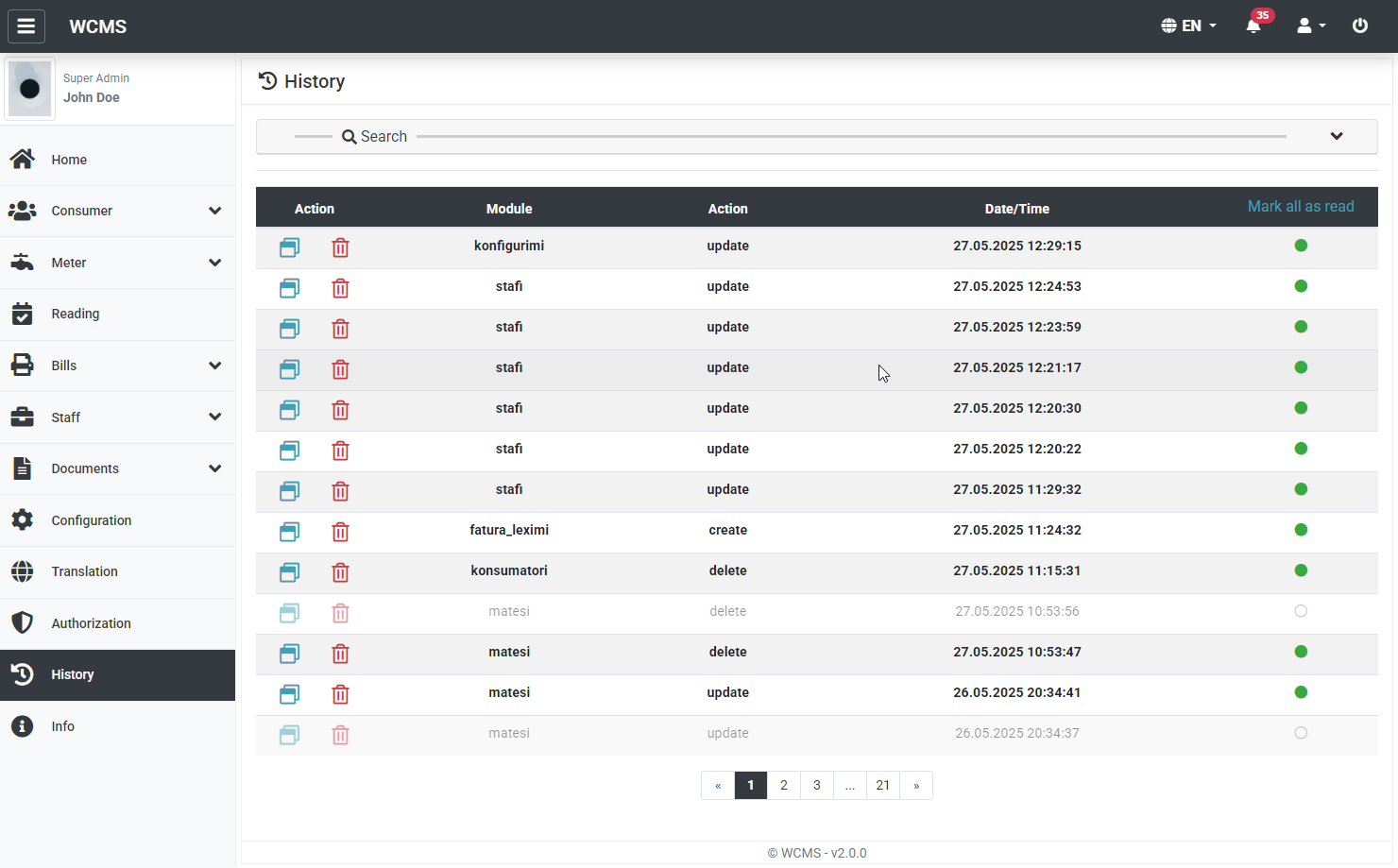
Task: Go to Home in sidebar
Action: point(117,160)
